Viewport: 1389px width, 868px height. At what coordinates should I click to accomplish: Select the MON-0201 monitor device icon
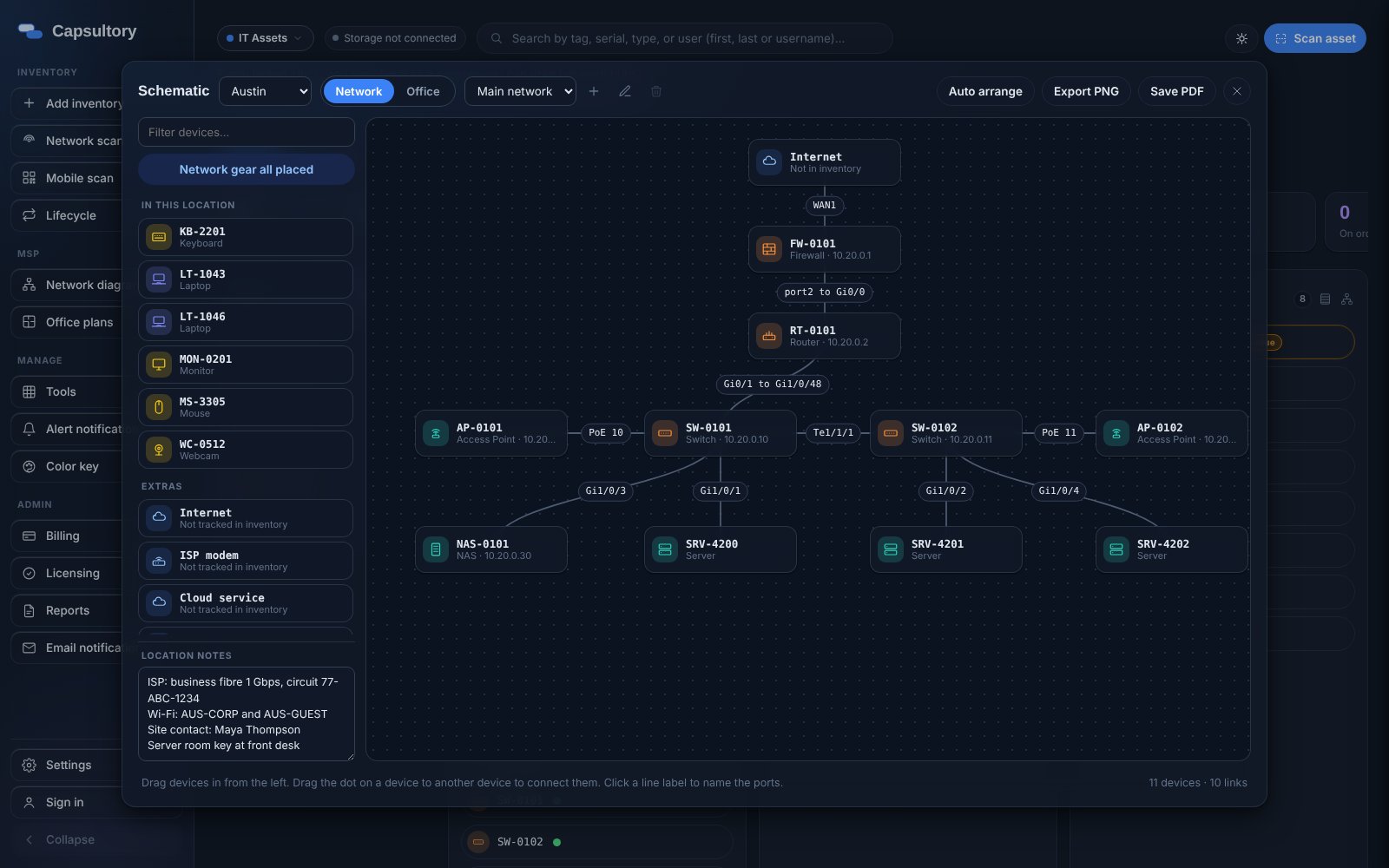[159, 365]
